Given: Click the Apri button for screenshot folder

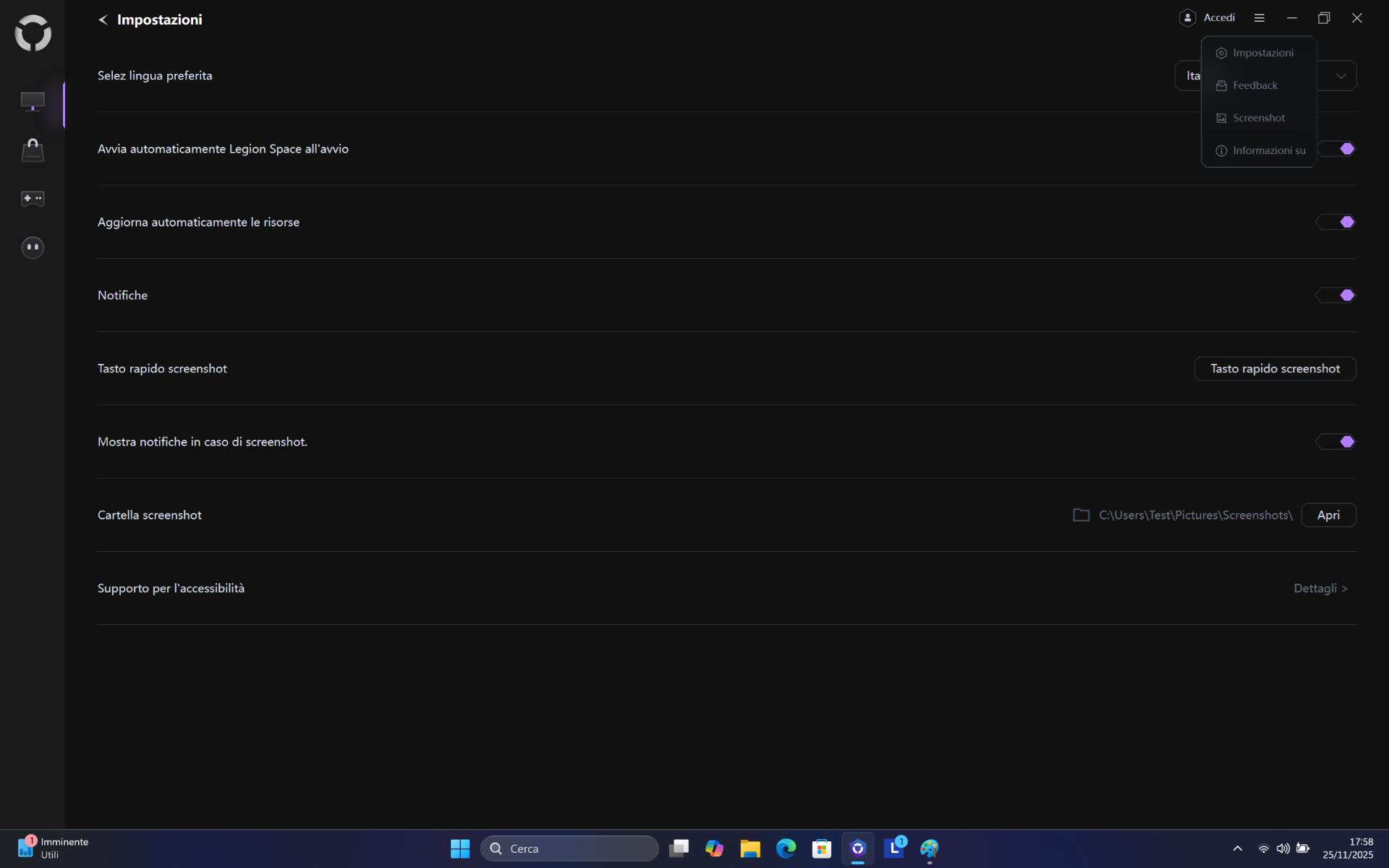Looking at the screenshot, I should (x=1328, y=515).
